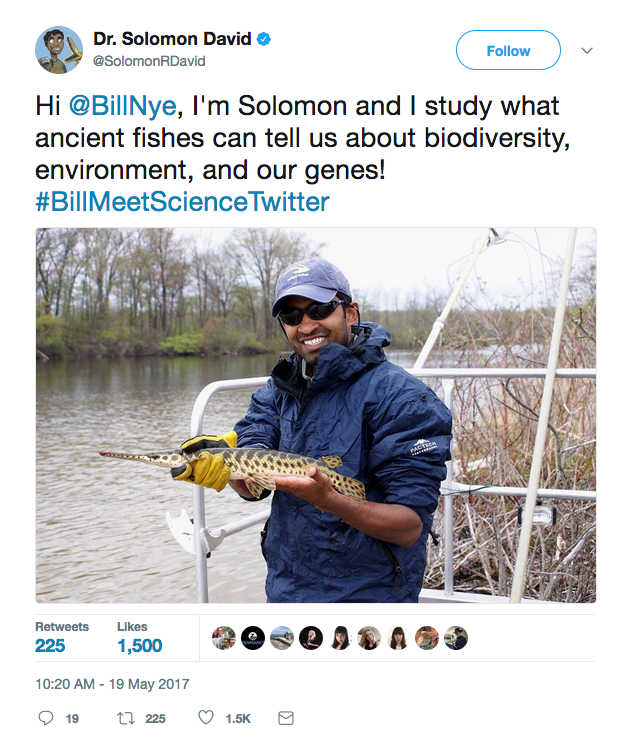Send tweet via envelope message icon
The width and height of the screenshot is (632, 754).
(285, 718)
